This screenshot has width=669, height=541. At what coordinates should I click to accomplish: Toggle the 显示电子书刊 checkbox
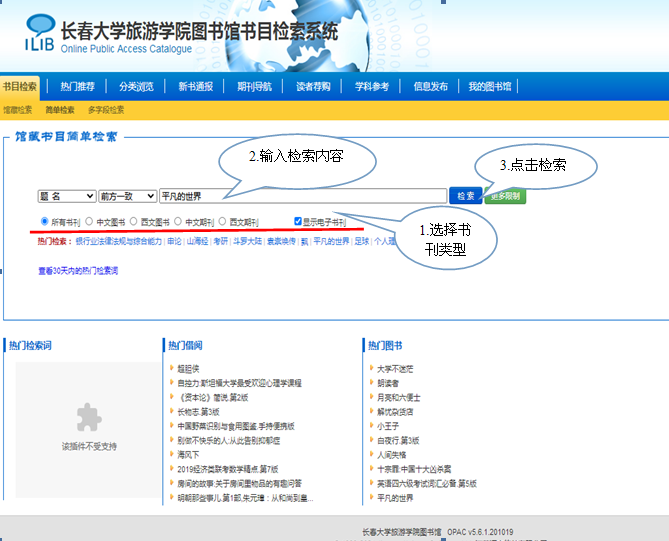[x=298, y=221]
